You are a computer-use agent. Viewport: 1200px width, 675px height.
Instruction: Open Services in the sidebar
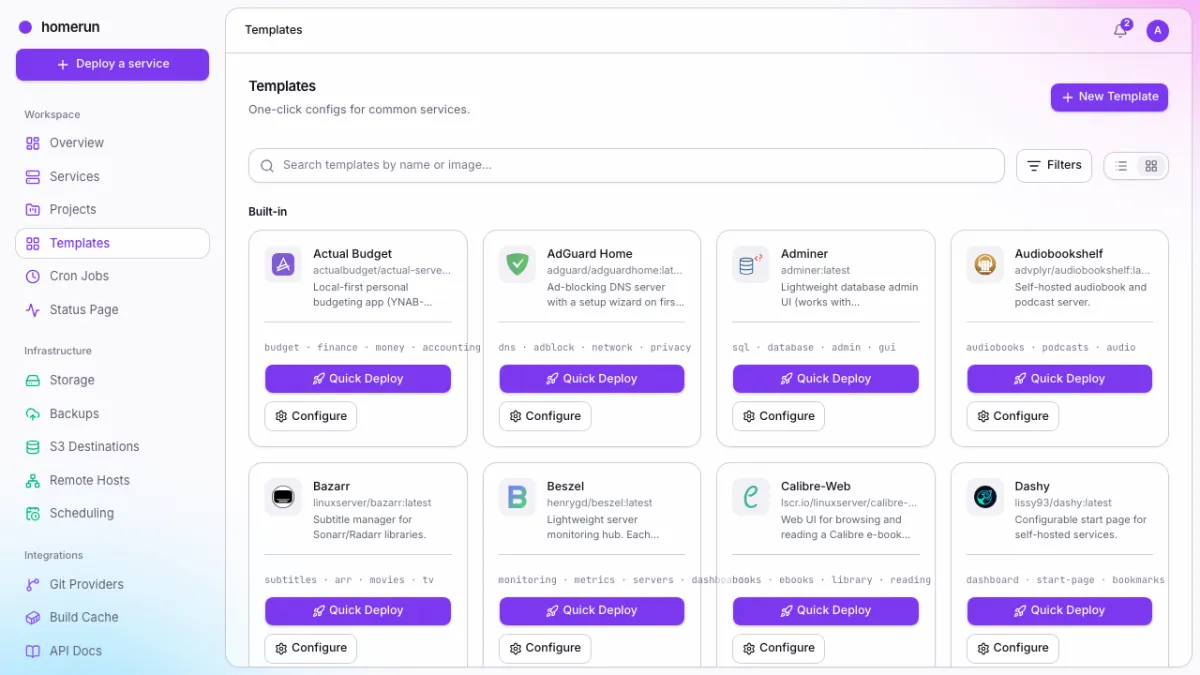pos(112,177)
